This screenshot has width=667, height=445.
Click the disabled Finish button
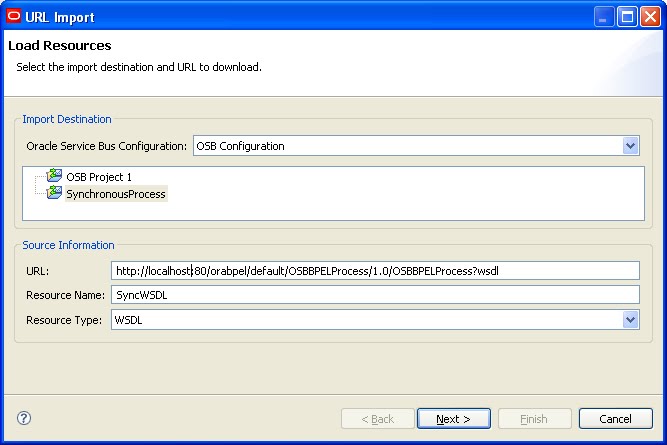pyautogui.click(x=534, y=419)
